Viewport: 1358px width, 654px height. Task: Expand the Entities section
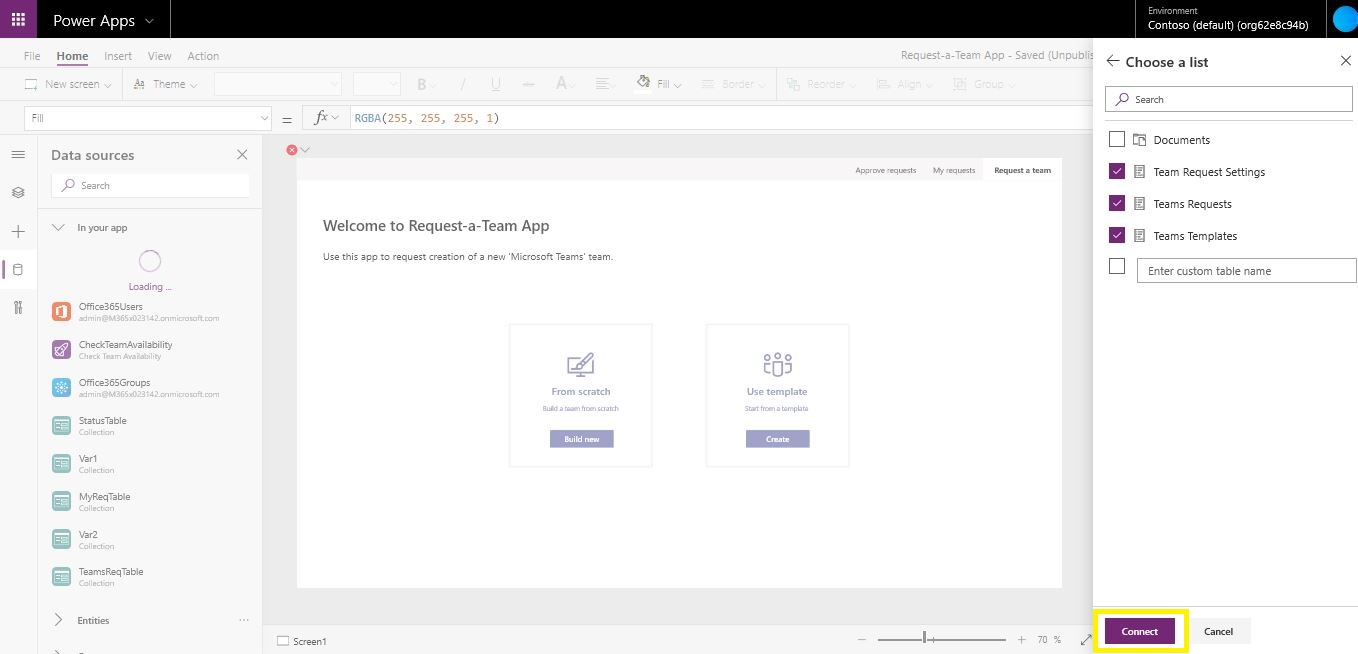pyautogui.click(x=58, y=620)
